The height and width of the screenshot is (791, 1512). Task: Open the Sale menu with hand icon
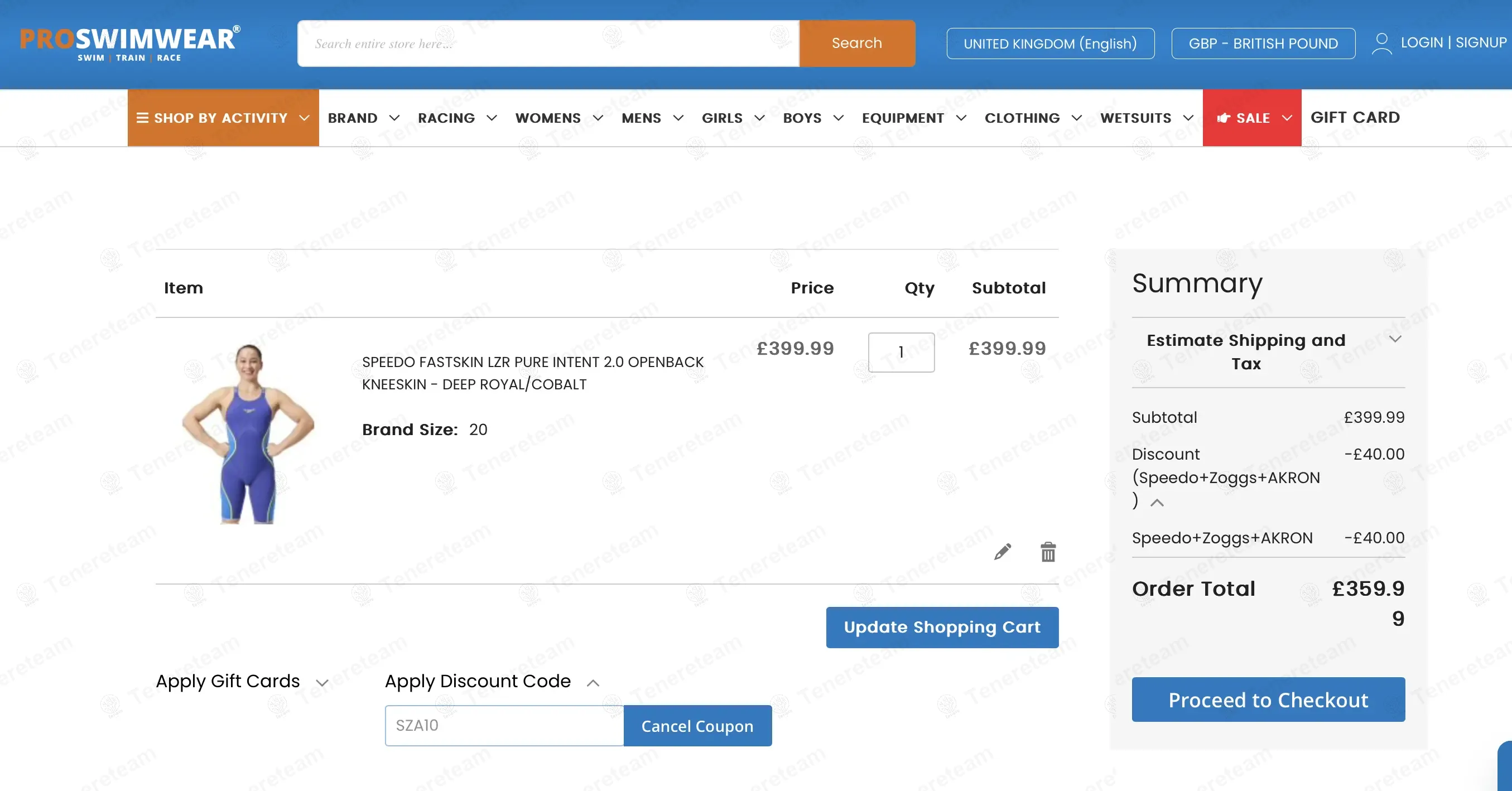(1251, 118)
